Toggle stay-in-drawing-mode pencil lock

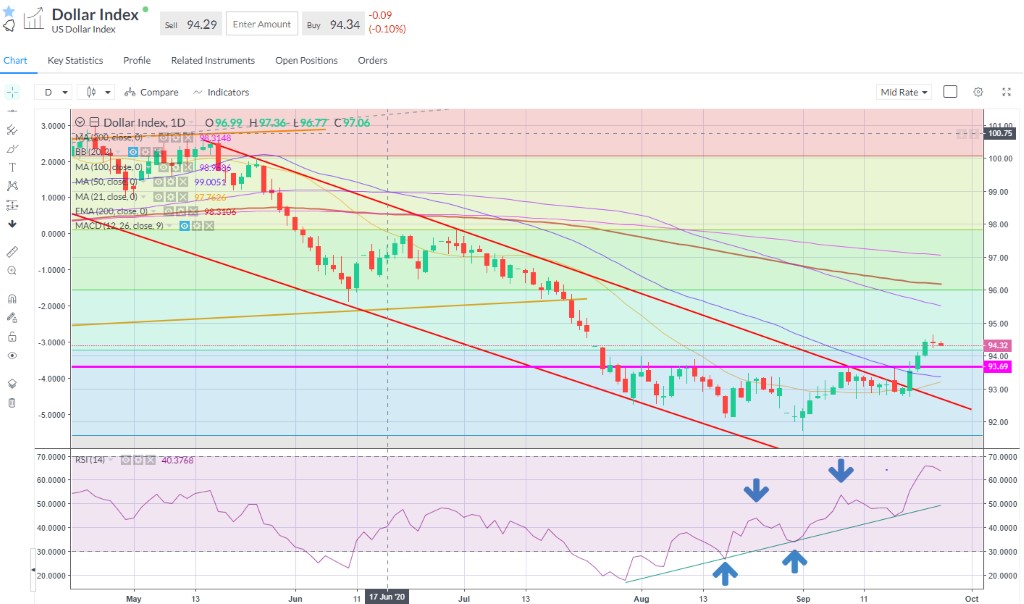12,318
